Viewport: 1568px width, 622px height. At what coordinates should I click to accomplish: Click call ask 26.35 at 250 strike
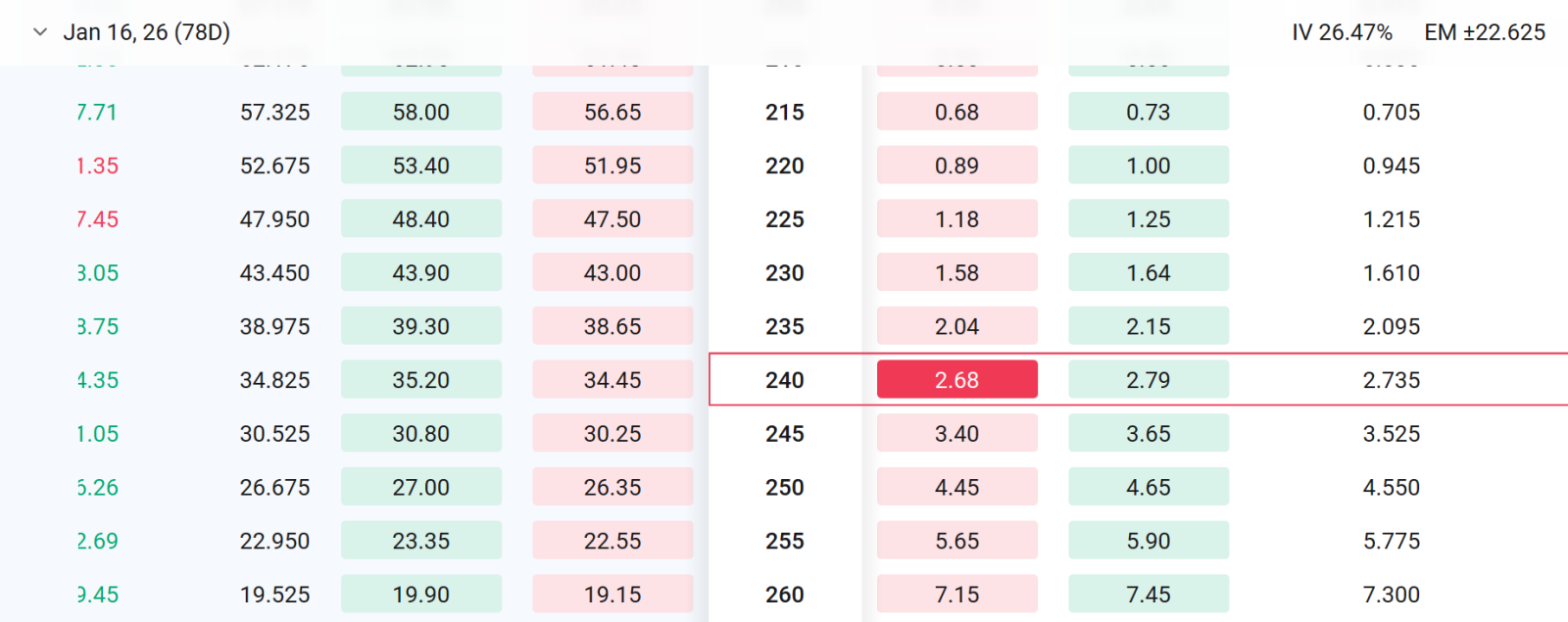click(x=612, y=487)
